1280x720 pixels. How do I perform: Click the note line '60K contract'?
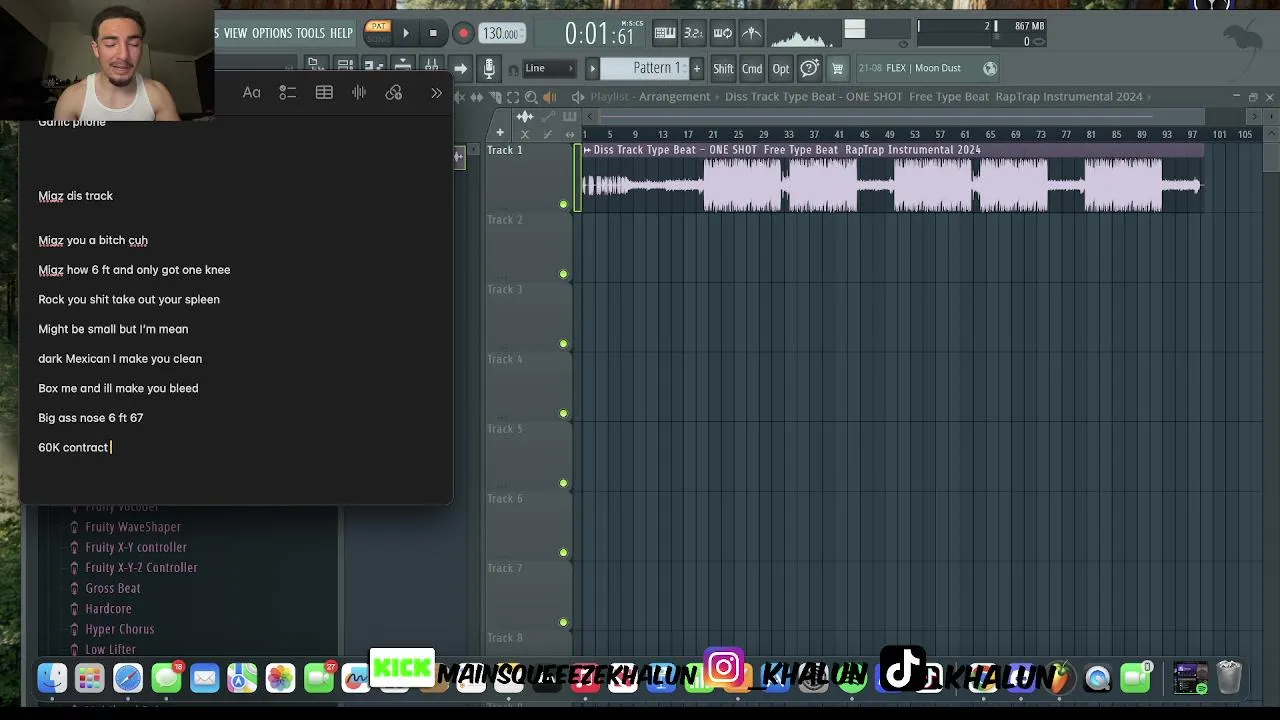pos(73,447)
